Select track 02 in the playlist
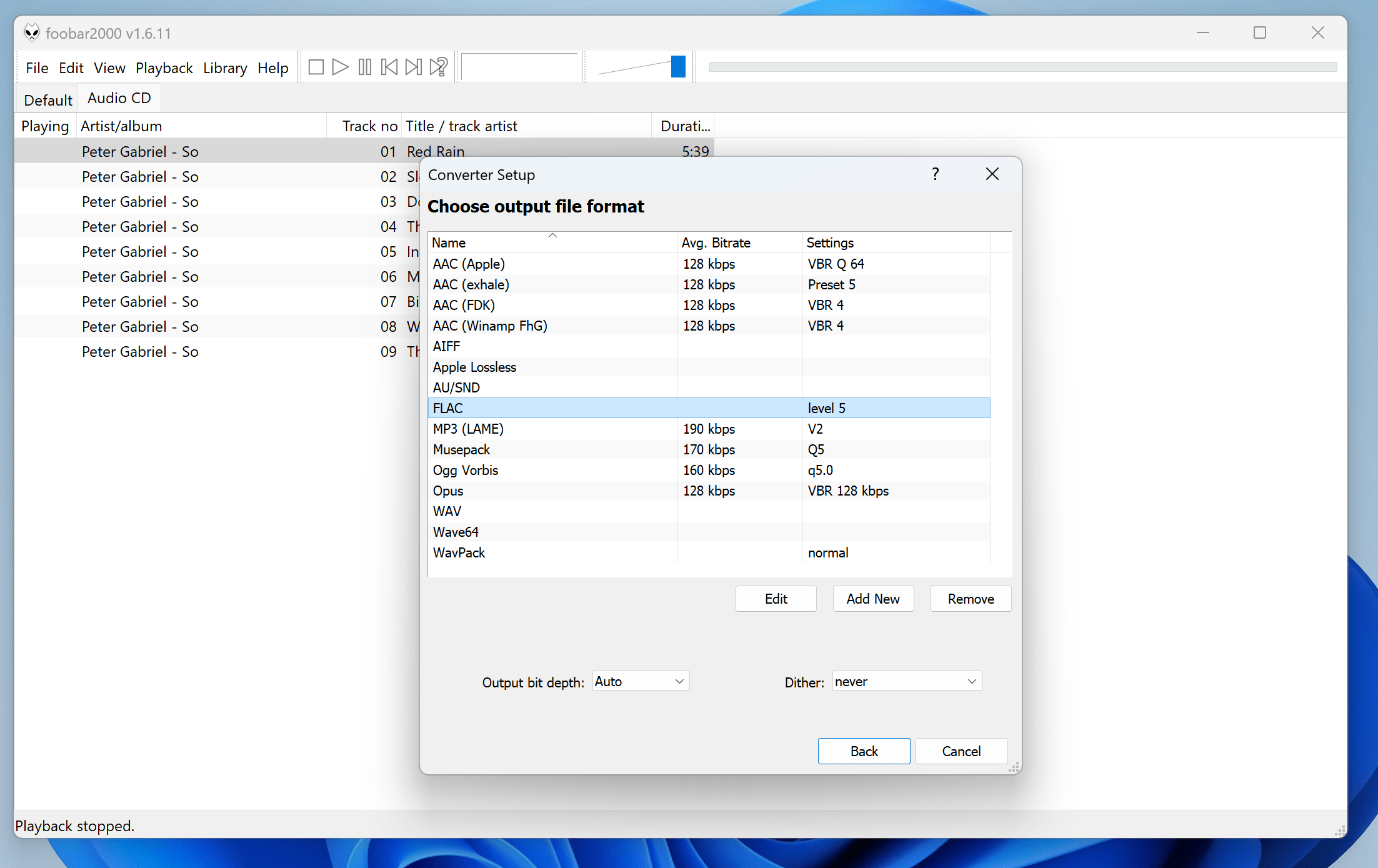The height and width of the screenshot is (868, 1378). tap(217, 176)
